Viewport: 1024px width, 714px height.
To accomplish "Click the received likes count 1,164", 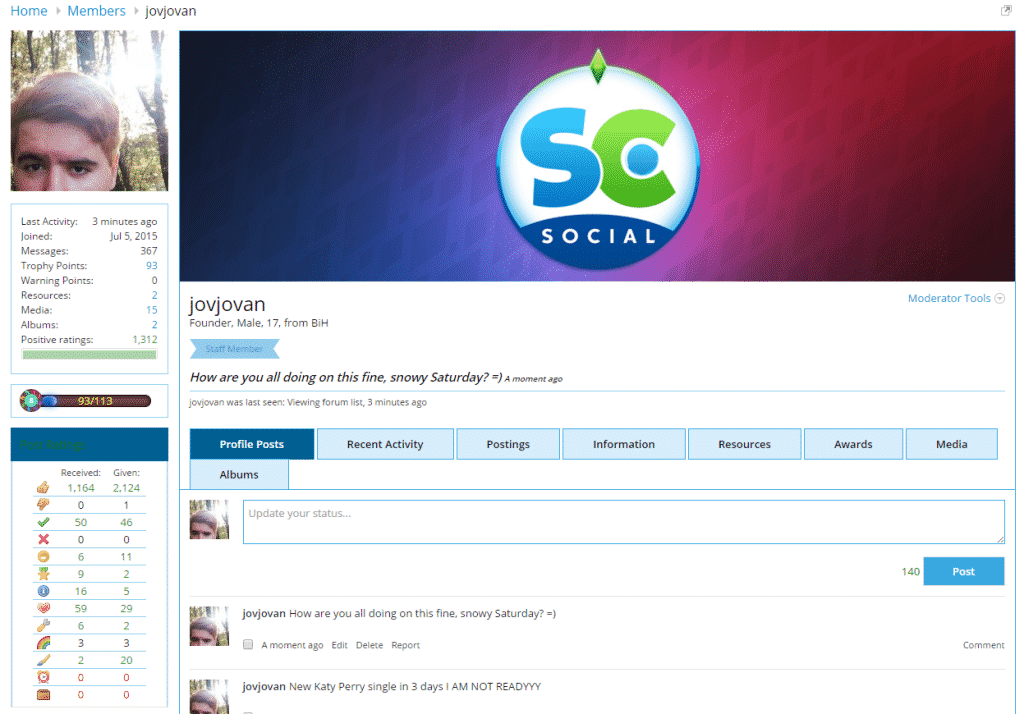I will (81, 488).
